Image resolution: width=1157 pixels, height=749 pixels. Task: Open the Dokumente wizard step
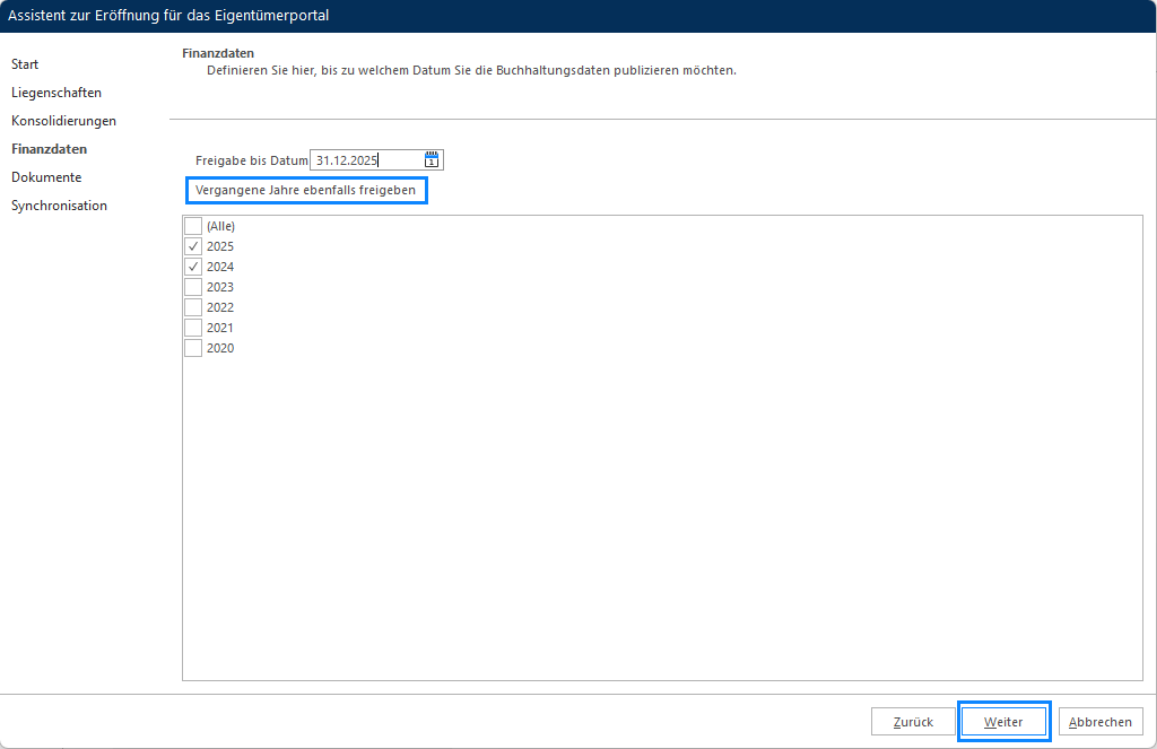click(x=46, y=177)
